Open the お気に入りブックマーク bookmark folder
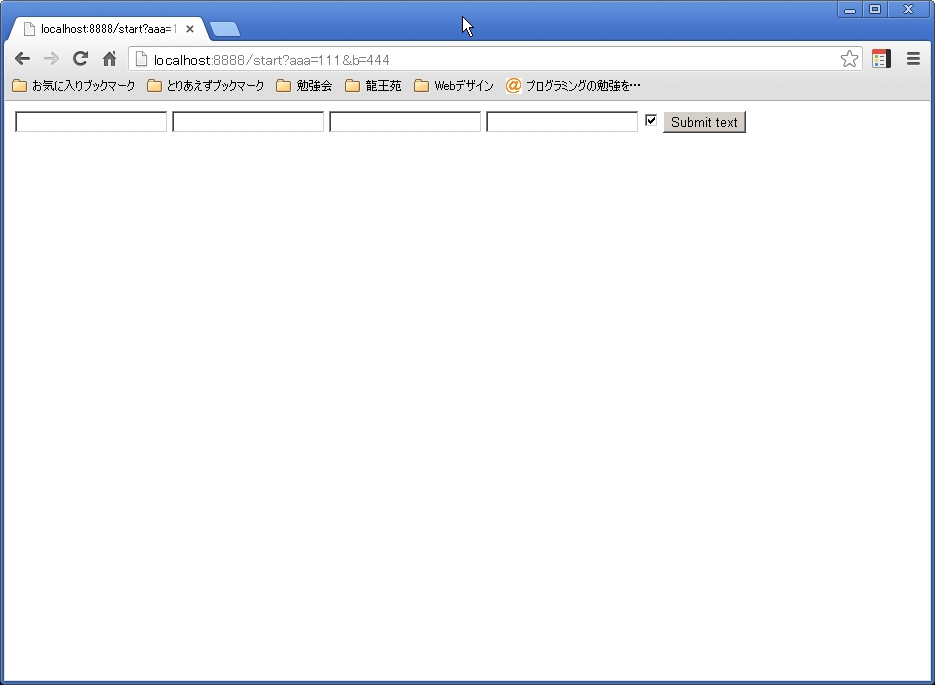Viewport: 935px width, 685px height. [74, 86]
